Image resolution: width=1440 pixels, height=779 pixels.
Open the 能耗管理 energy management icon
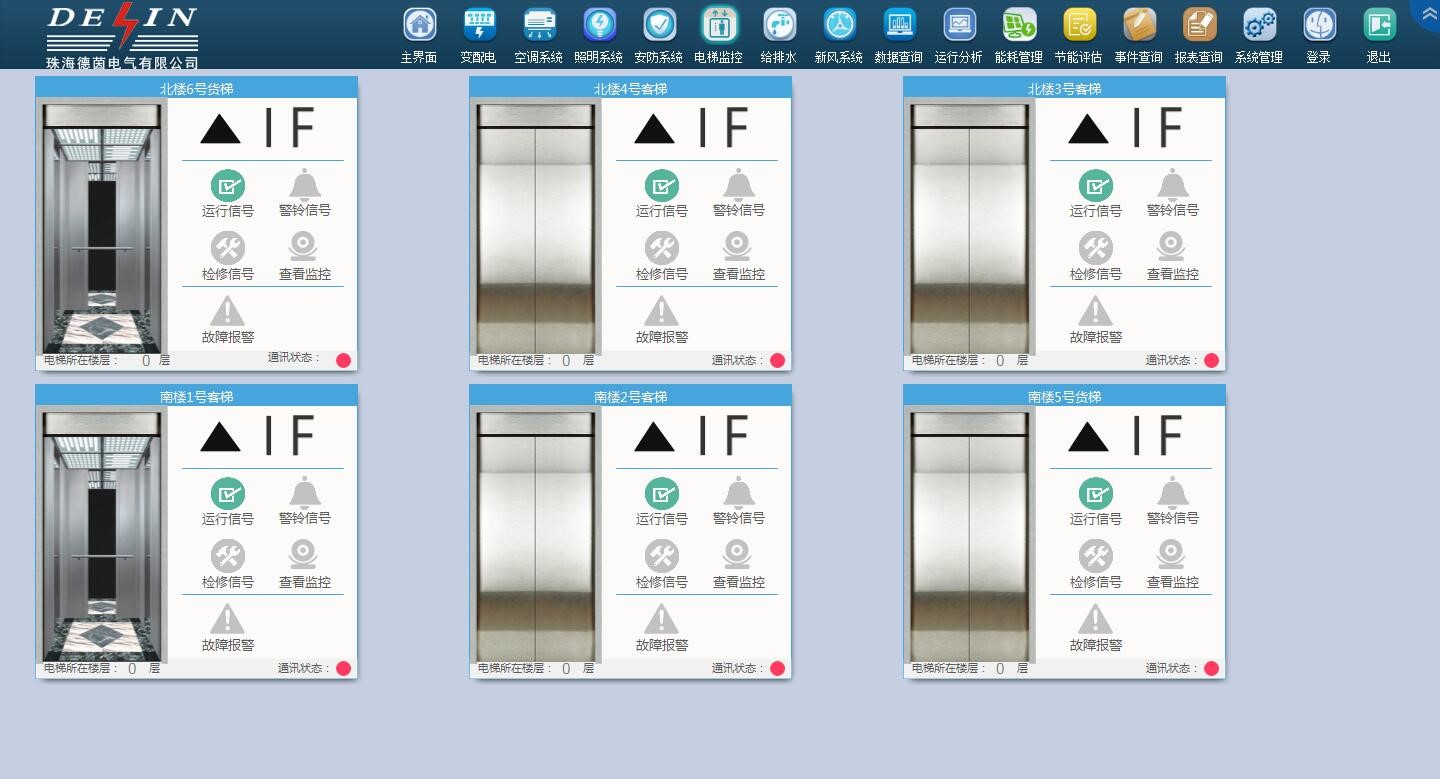tap(1019, 25)
